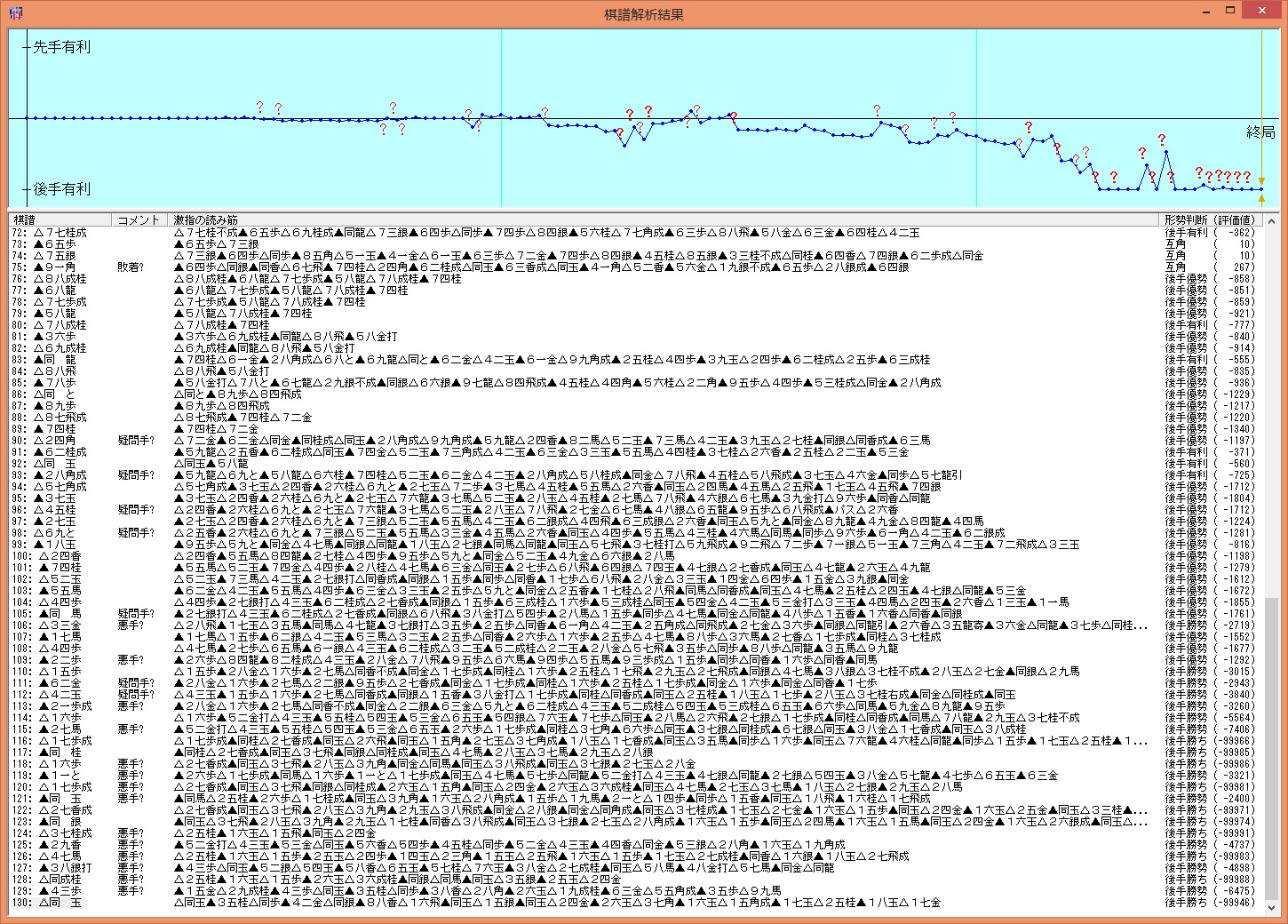1288x924 pixels.
Task: Click the application icon in the title bar
Action: point(14,13)
